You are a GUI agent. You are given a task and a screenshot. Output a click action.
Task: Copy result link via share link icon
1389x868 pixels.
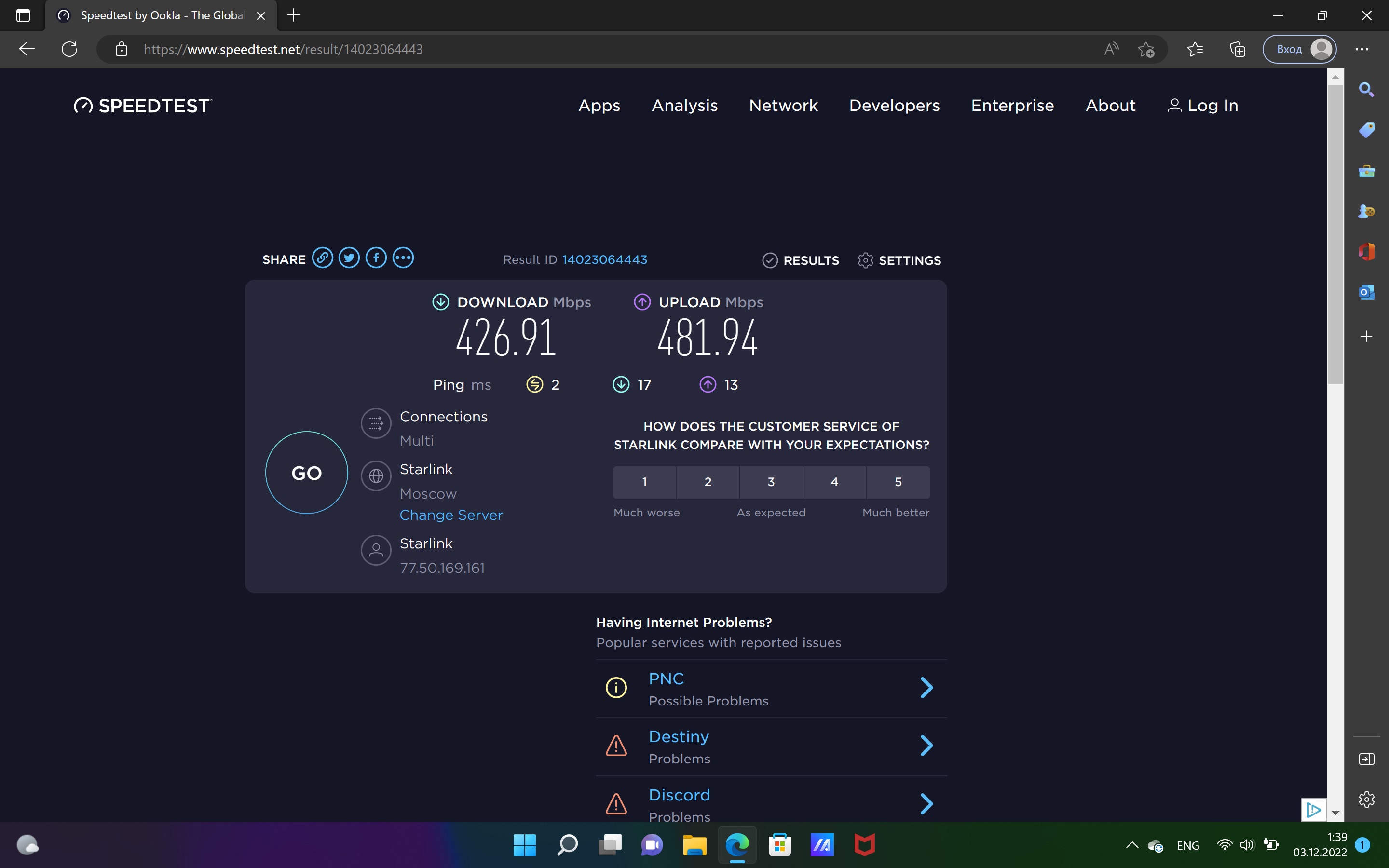pos(322,258)
